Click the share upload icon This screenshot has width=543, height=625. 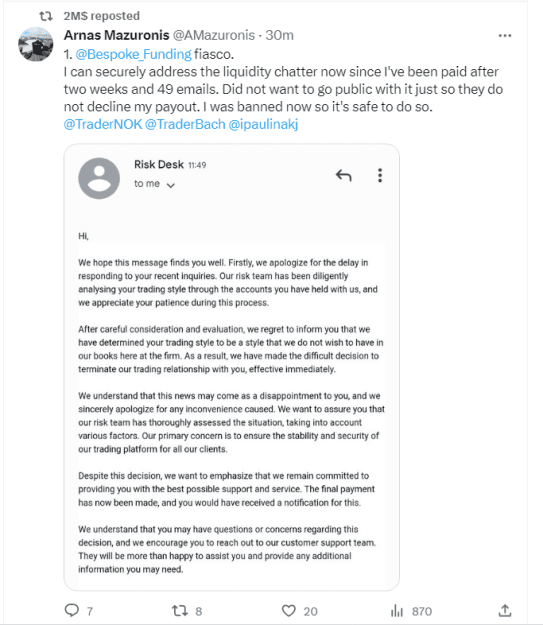pyautogui.click(x=505, y=610)
